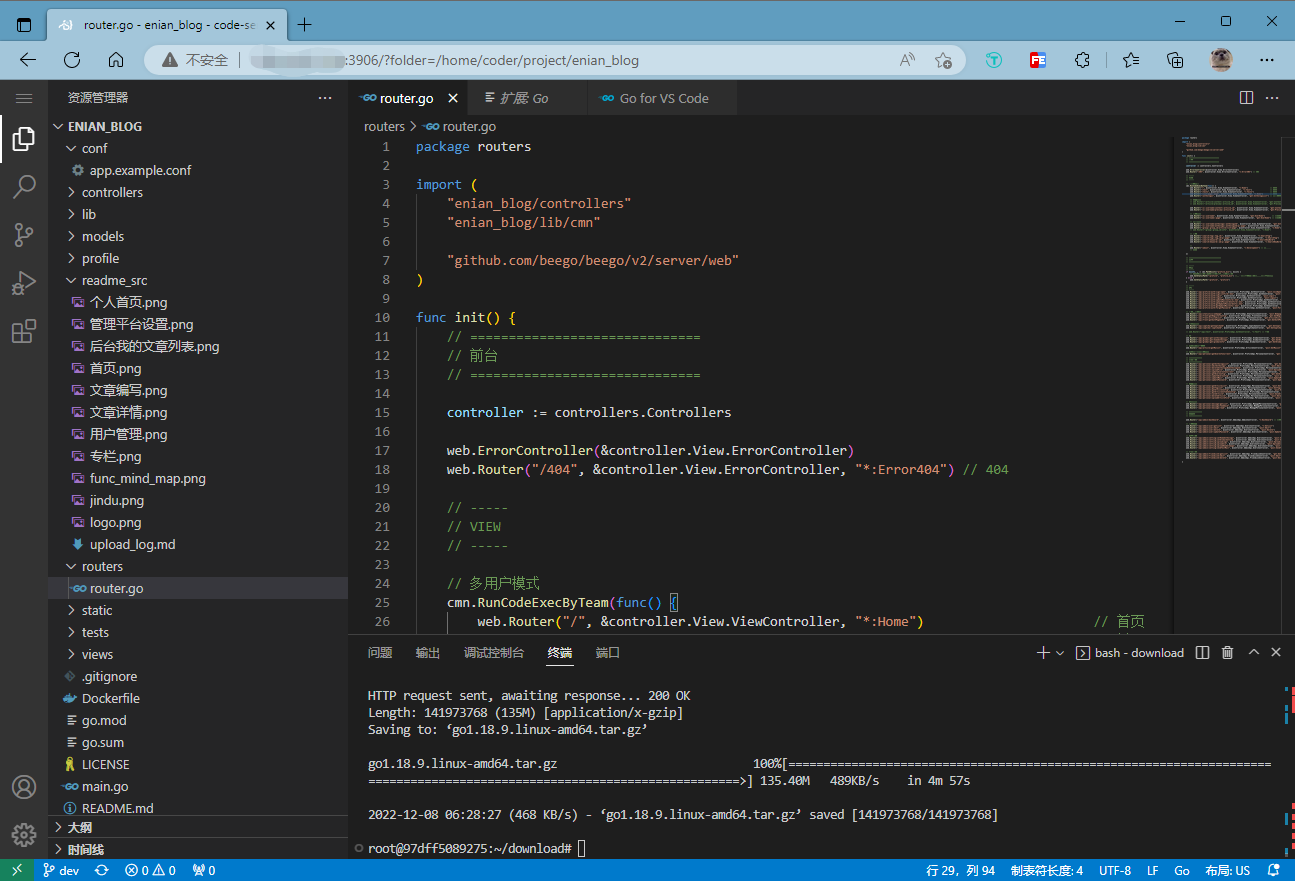Expand the controllers folder
This screenshot has height=881, width=1295.
click(109, 192)
